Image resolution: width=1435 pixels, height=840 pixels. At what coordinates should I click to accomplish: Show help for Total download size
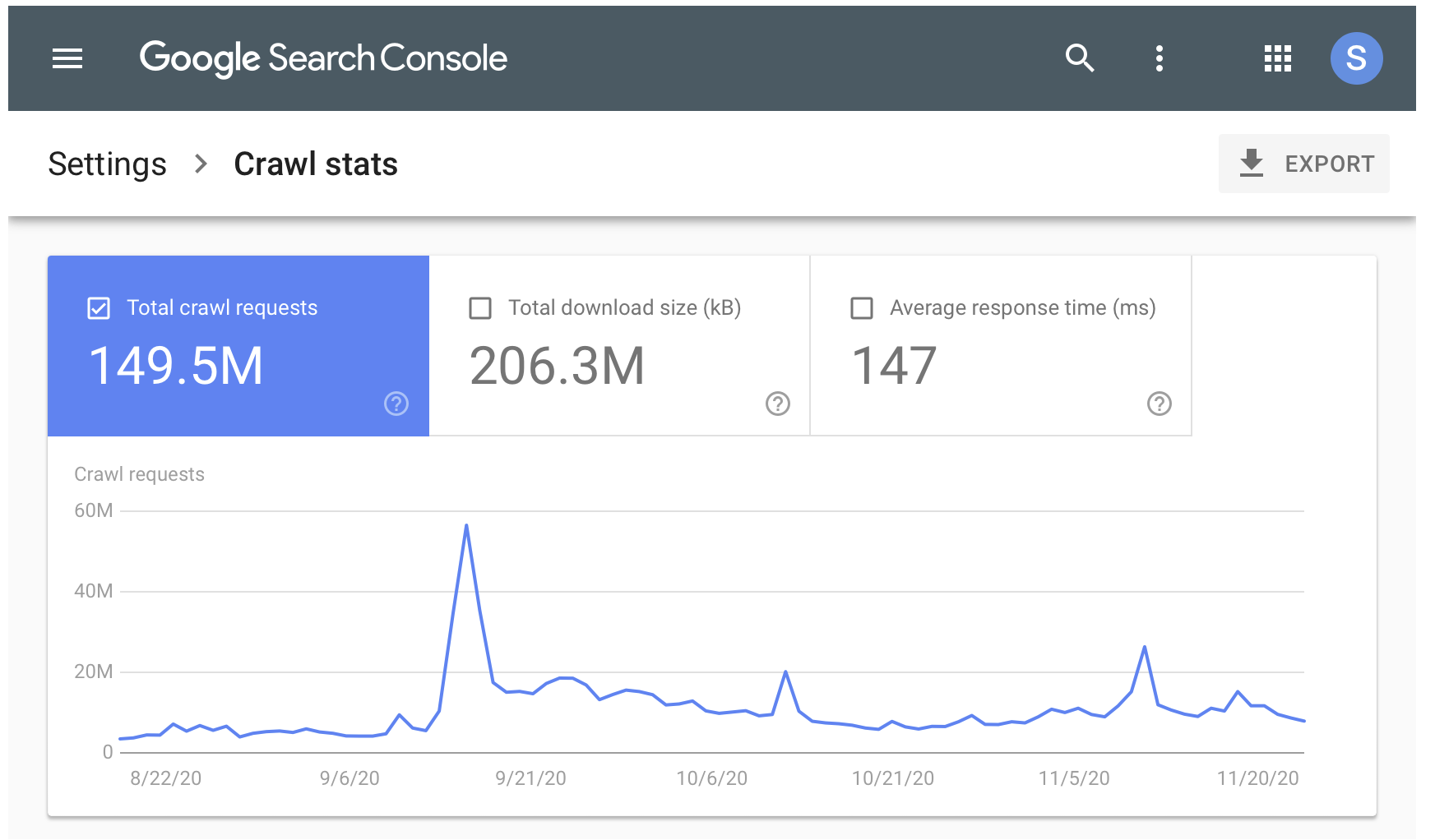pyautogui.click(x=778, y=404)
